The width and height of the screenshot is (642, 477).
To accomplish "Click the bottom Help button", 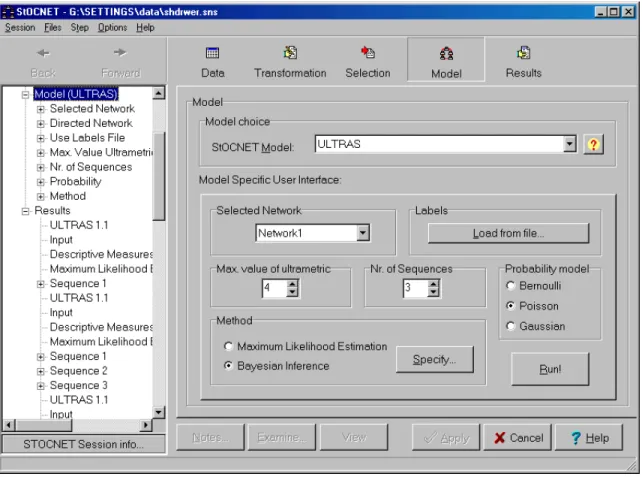I will pyautogui.click(x=589, y=437).
